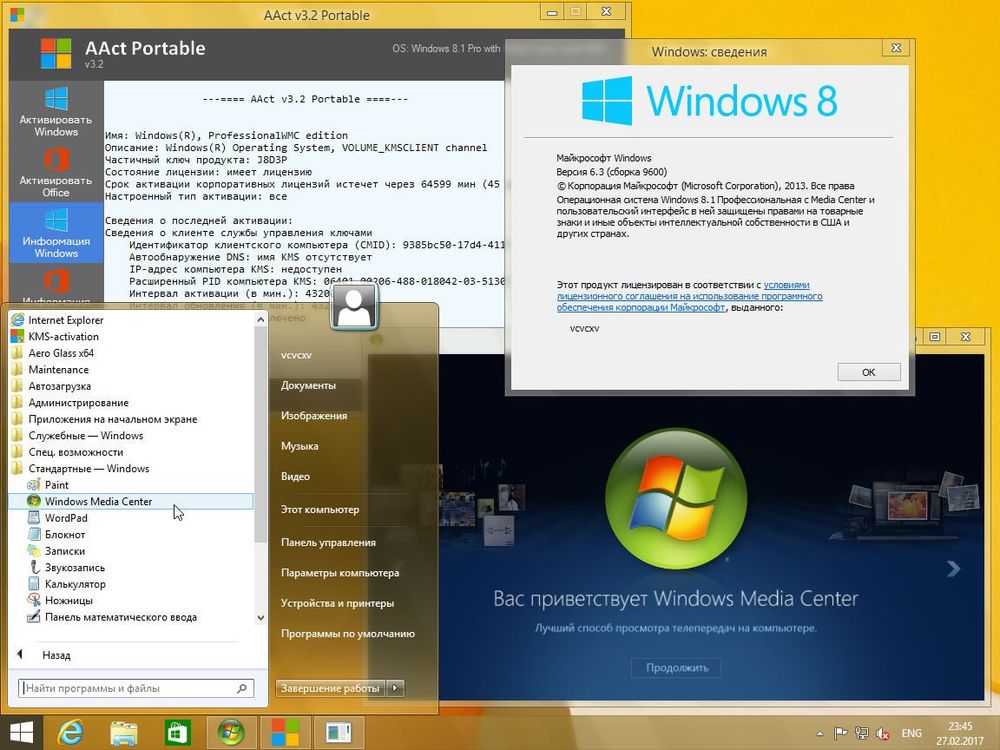Open the license agreement terms link
This screenshot has width=1000, height=750.
[x=689, y=296]
